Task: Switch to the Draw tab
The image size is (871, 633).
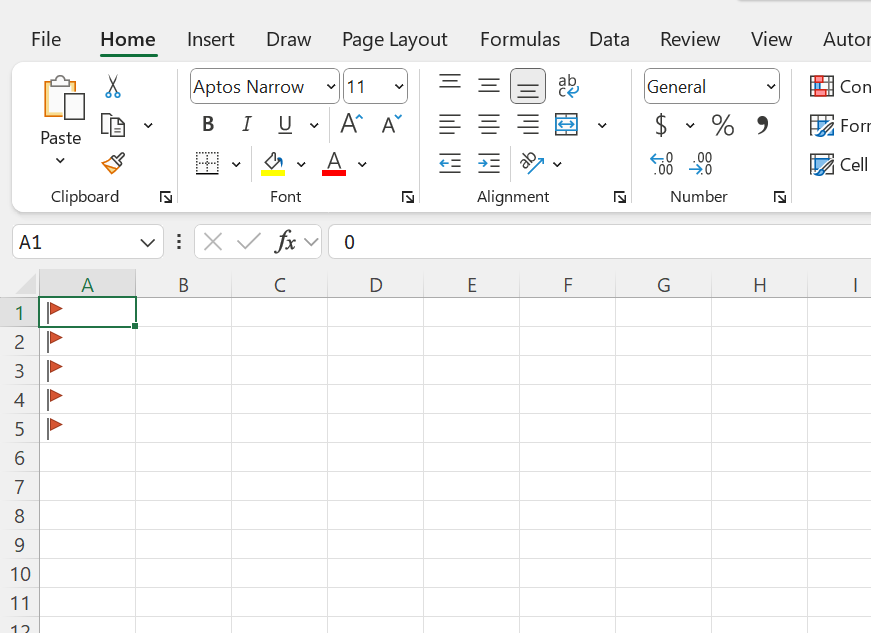Action: pyautogui.click(x=288, y=39)
